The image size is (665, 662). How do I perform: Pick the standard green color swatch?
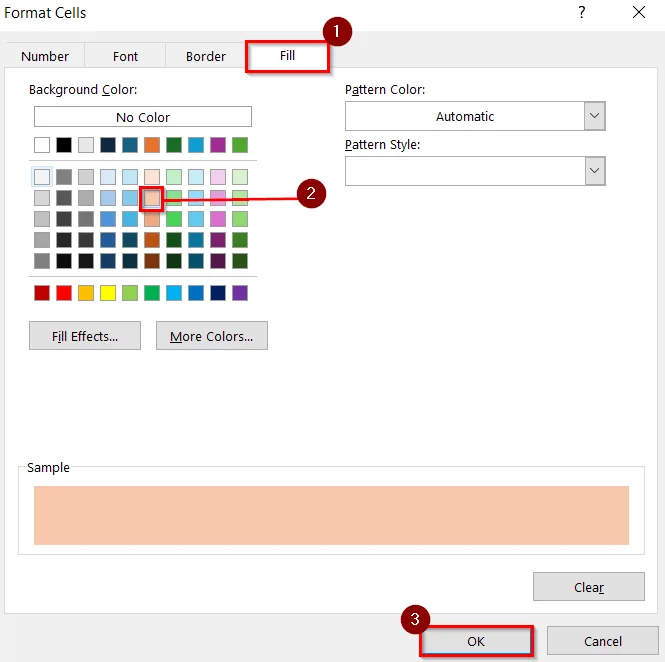pyautogui.click(x=152, y=293)
